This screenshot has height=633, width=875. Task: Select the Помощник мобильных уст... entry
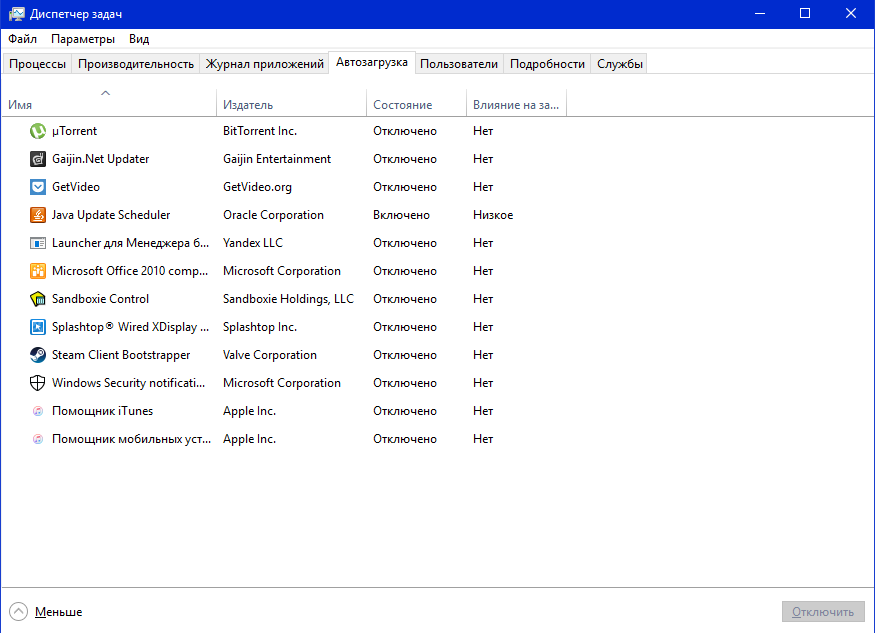point(132,439)
